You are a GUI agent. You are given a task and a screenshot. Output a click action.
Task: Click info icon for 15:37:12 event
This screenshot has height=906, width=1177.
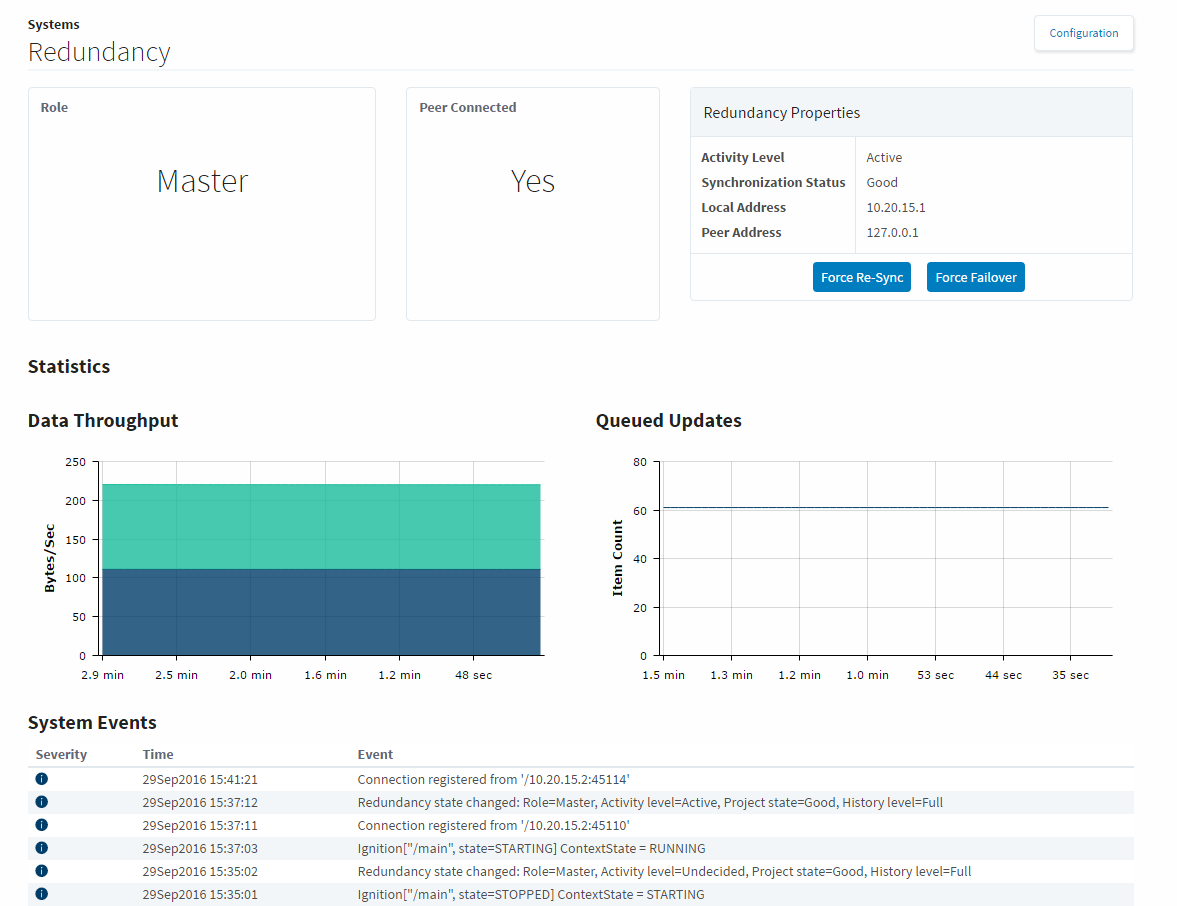pyautogui.click(x=42, y=802)
